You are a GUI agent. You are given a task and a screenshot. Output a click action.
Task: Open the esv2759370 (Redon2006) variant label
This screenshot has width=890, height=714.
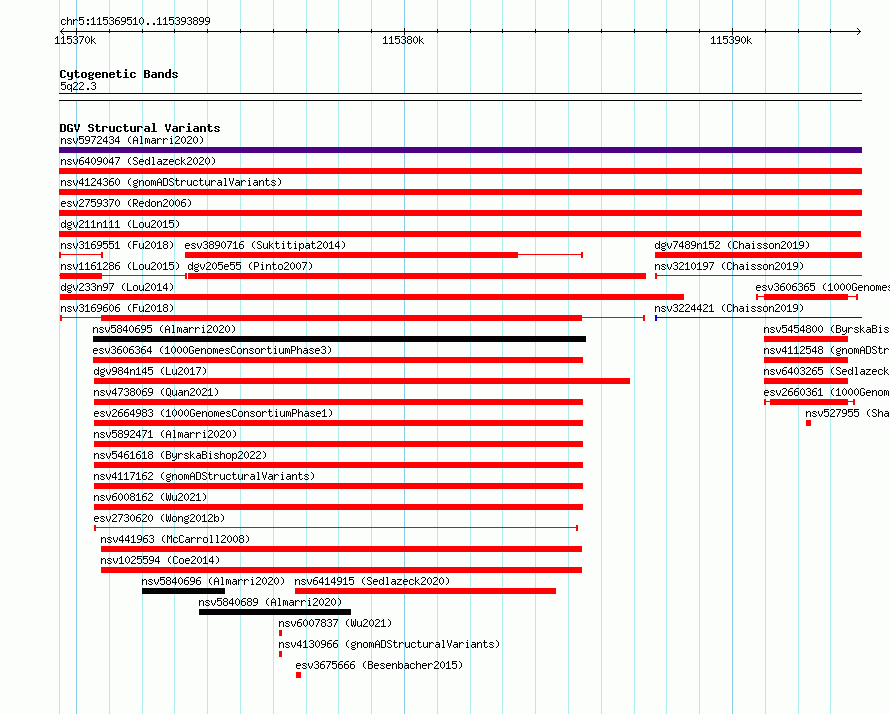[x=126, y=203]
